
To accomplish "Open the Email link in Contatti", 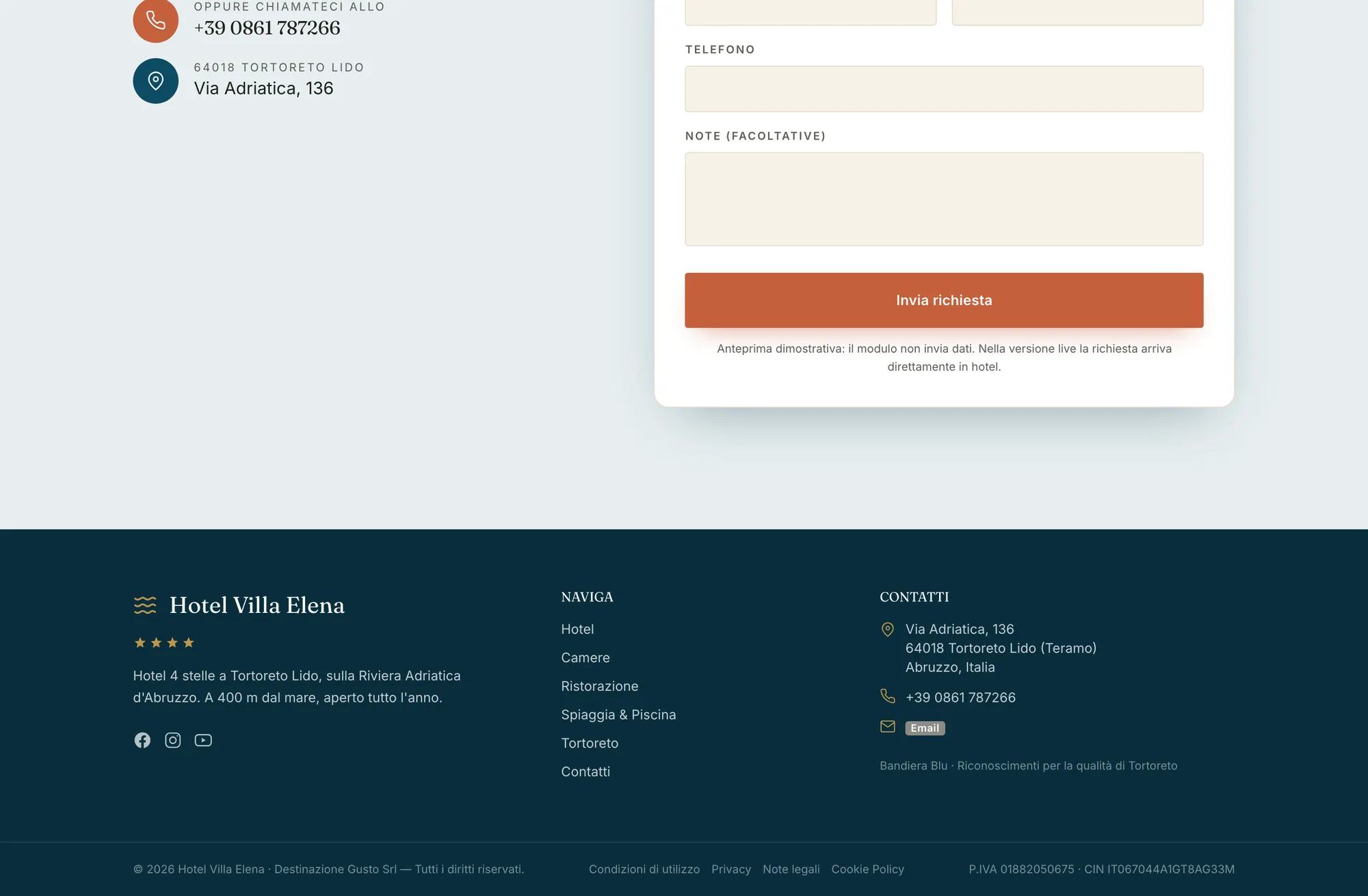I will tap(925, 728).
